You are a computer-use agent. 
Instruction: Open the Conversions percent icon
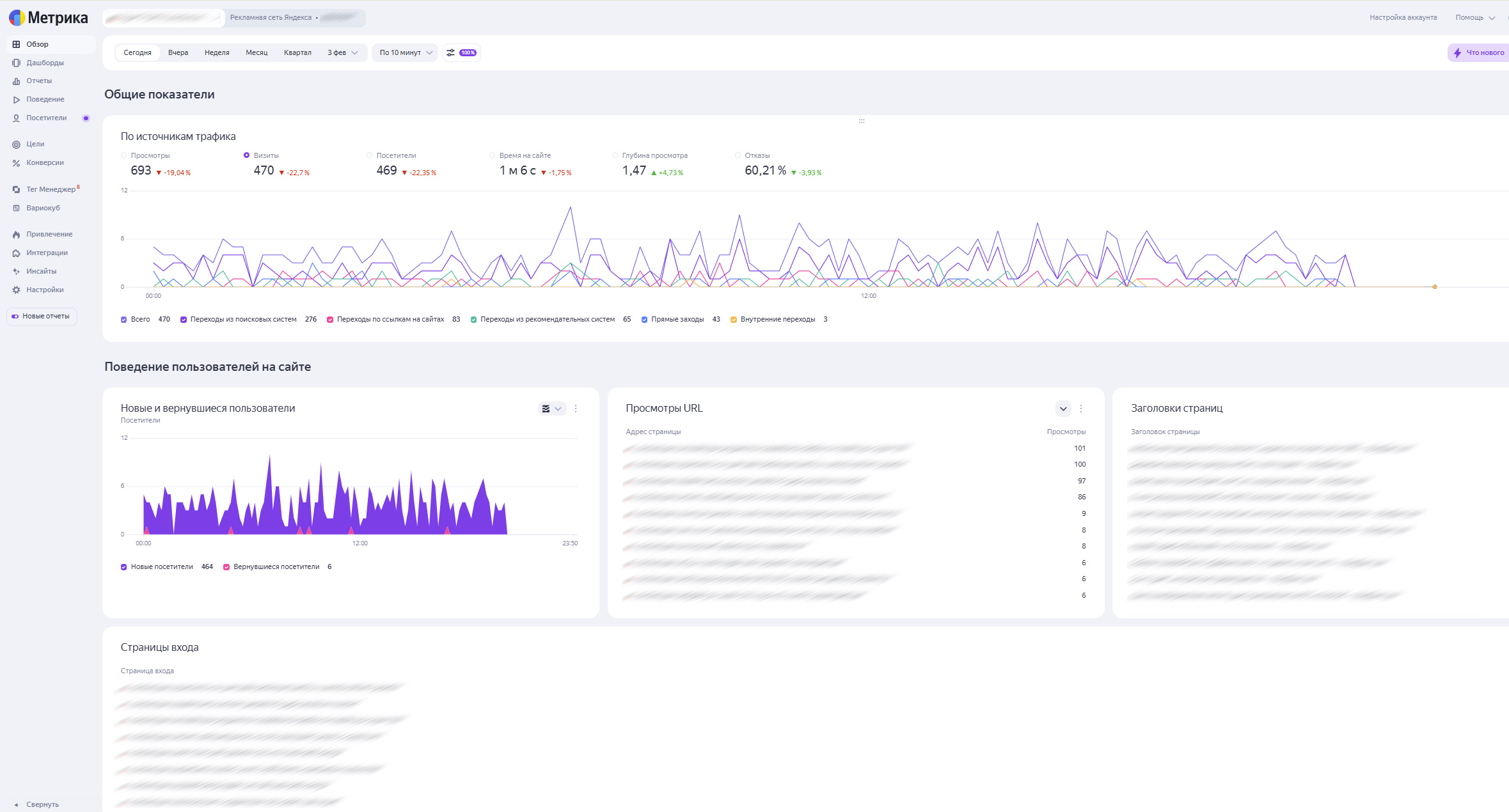(16, 163)
